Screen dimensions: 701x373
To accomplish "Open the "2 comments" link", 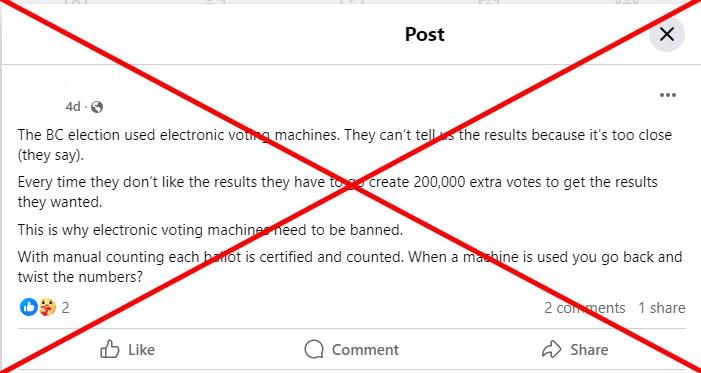I will click(584, 308).
